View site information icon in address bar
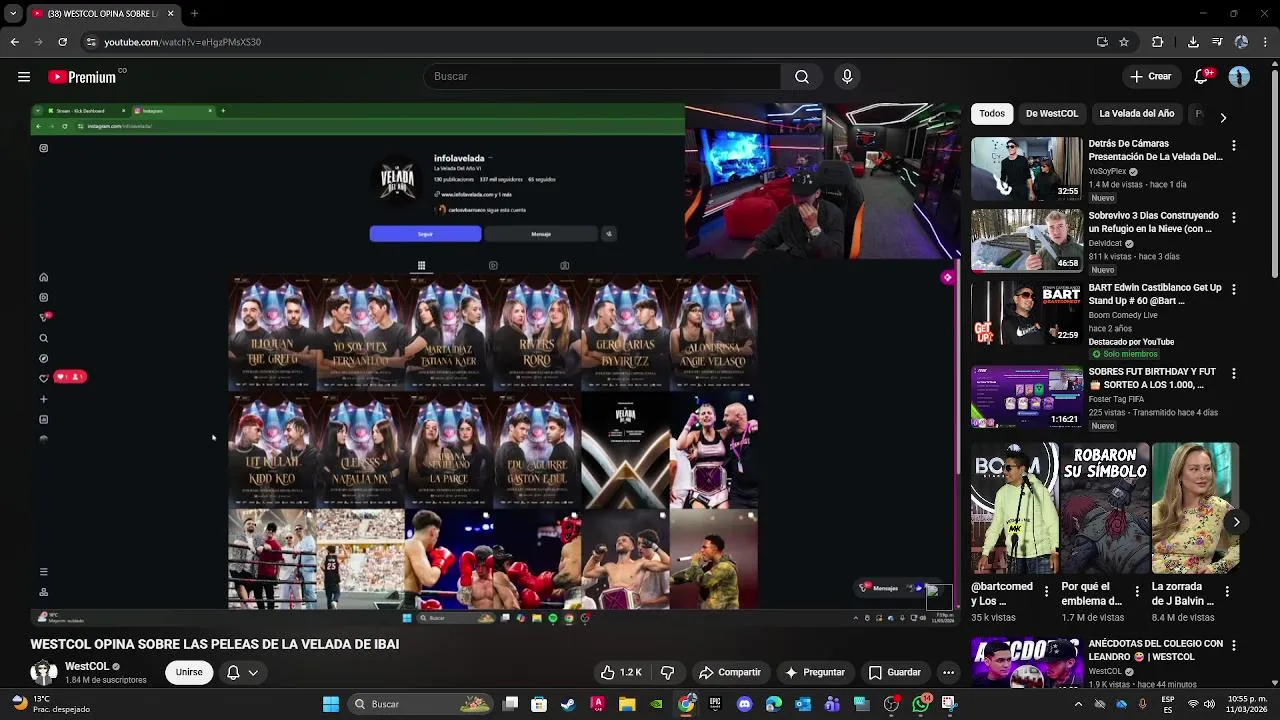 91,42
